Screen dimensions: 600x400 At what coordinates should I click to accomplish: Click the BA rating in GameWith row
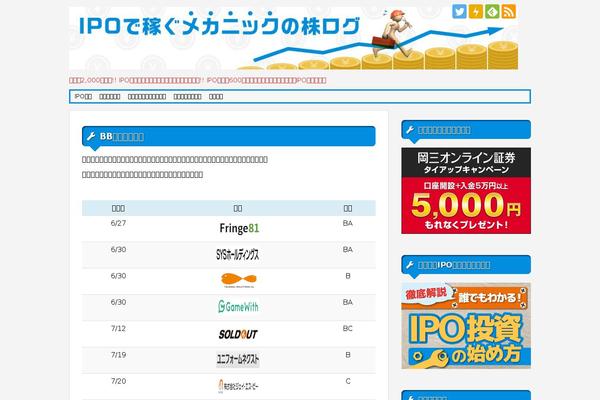point(347,302)
